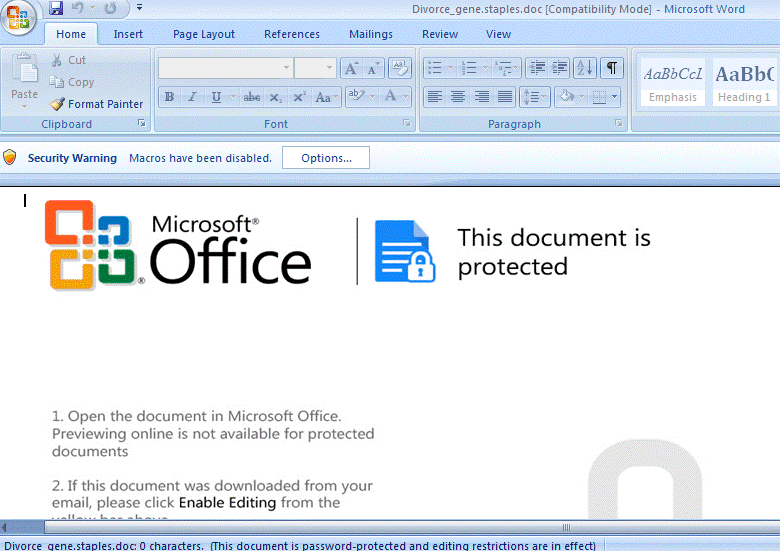Click the Decrease Indent icon
The width and height of the screenshot is (780, 551).
coord(537,68)
